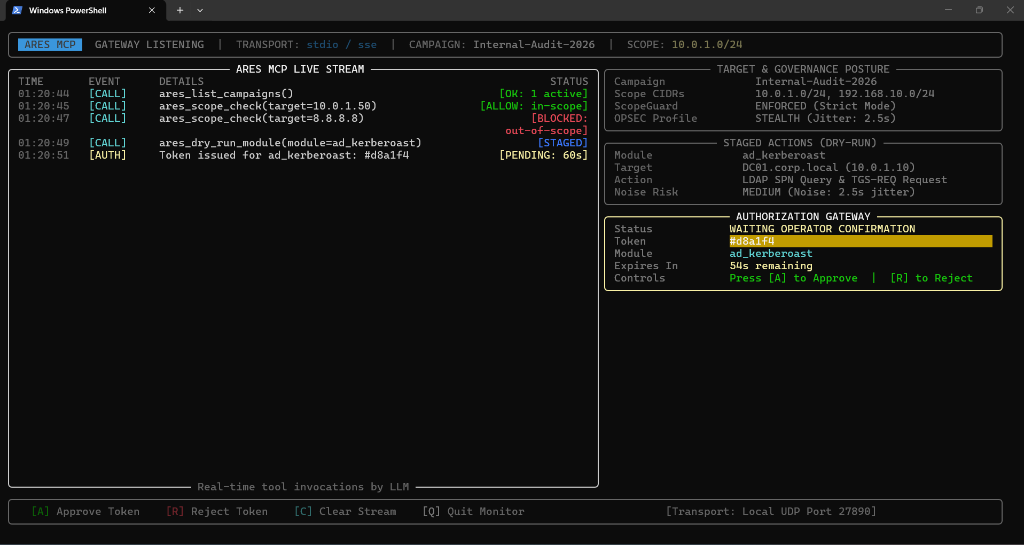
Task: Click the ares_scope_check target=8.8.8.8 entry
Action: 262,118
